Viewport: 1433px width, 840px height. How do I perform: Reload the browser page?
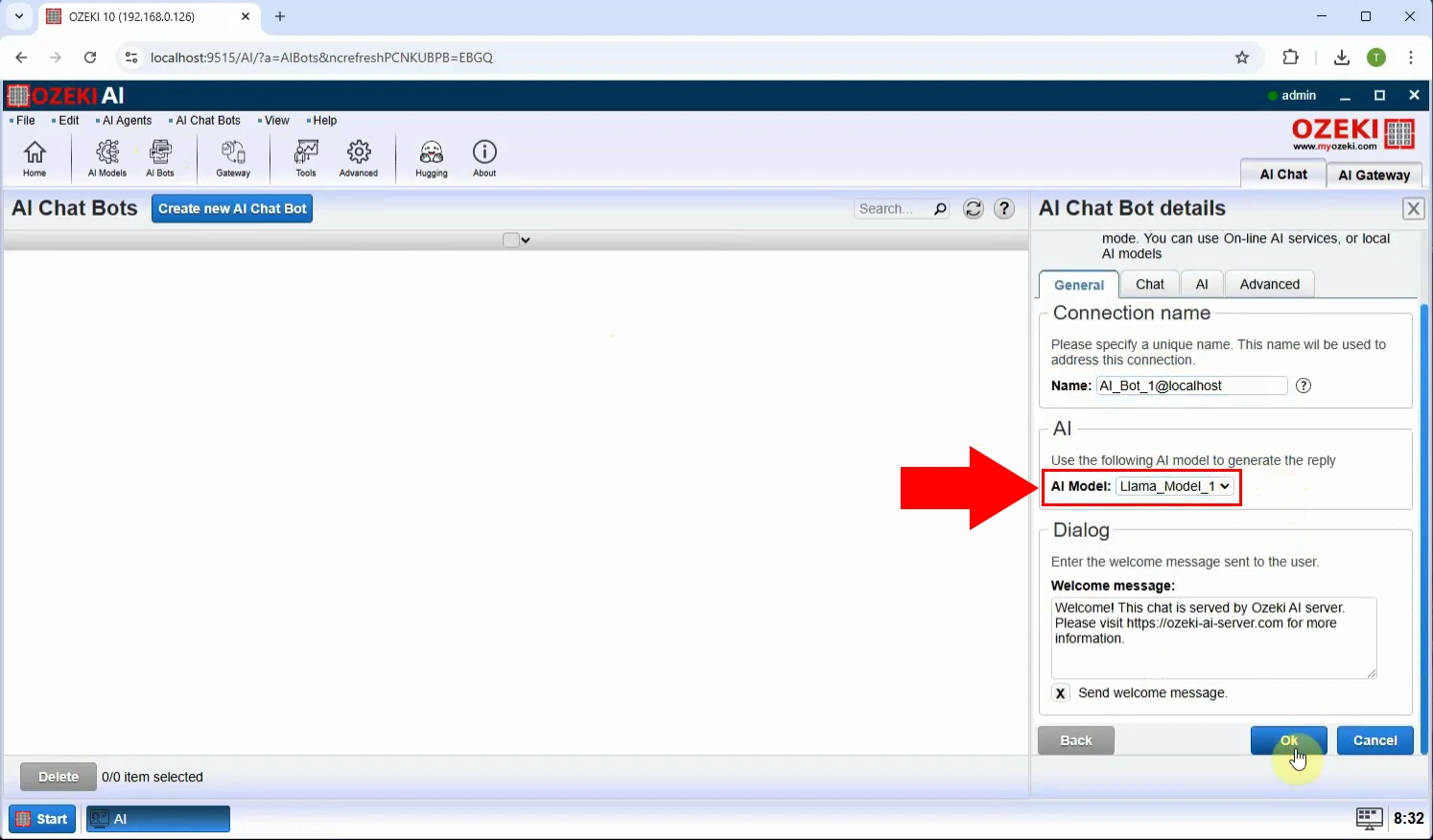tap(90, 58)
